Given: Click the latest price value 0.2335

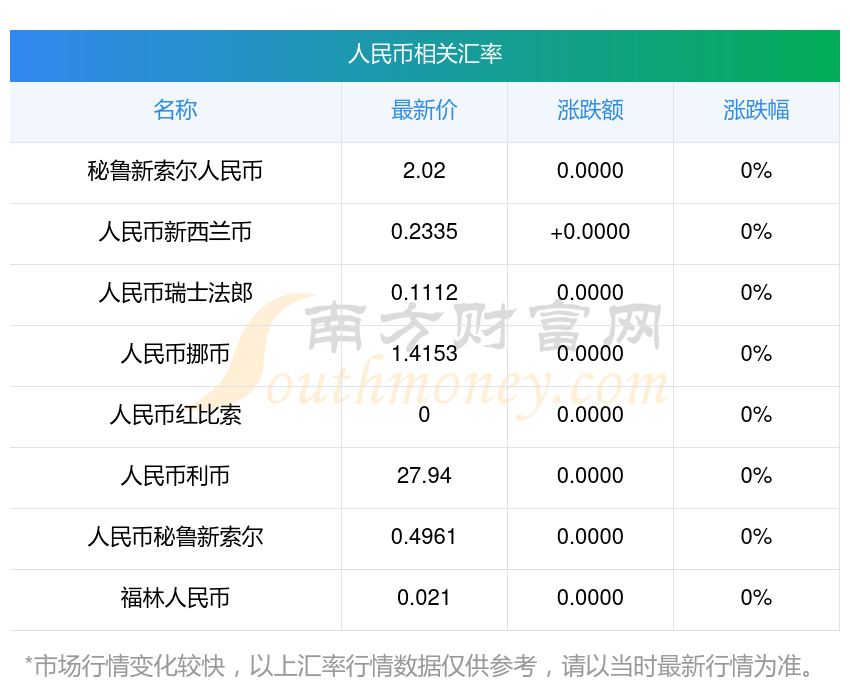Looking at the screenshot, I should coord(424,232).
